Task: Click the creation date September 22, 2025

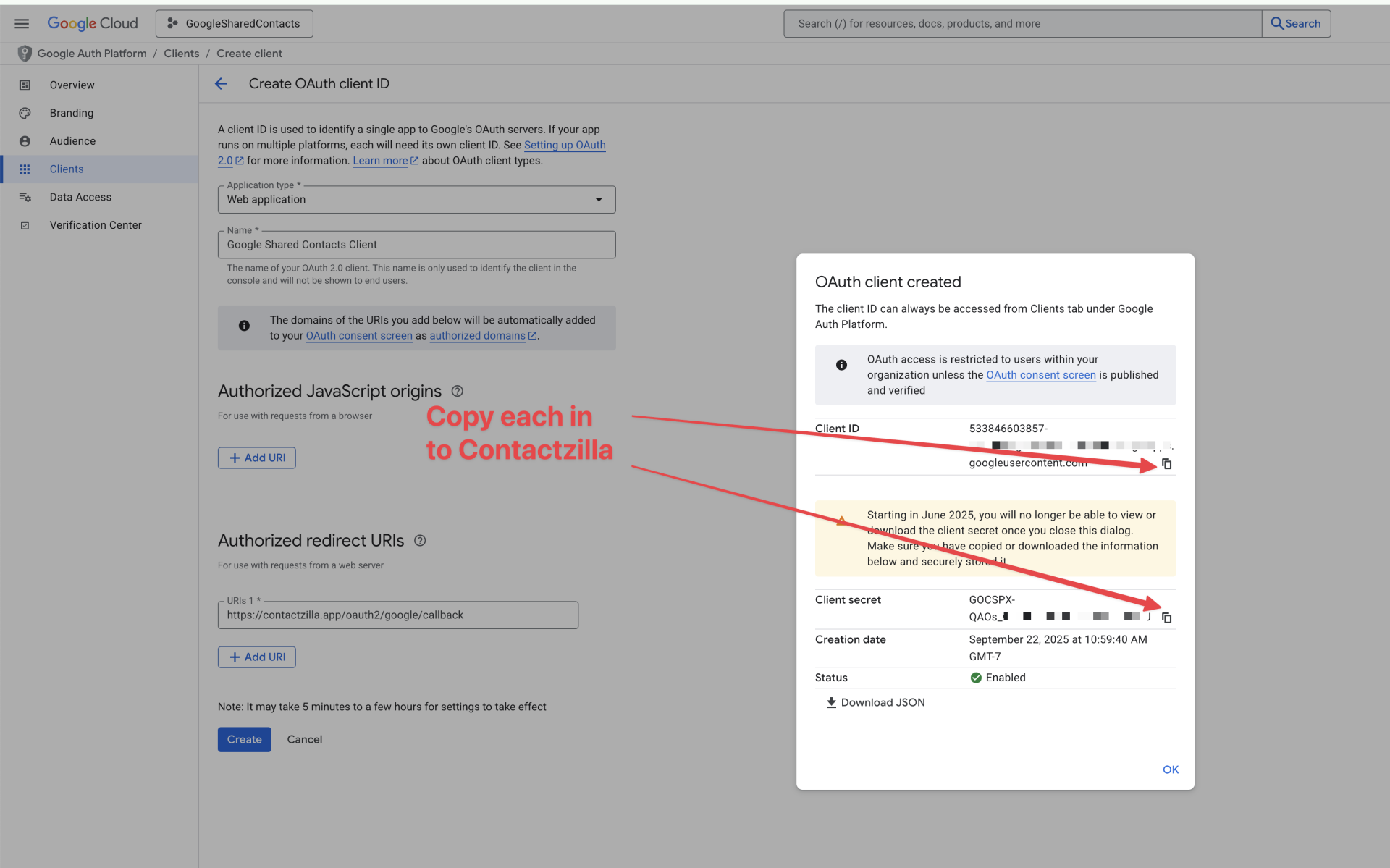Action: click(1058, 639)
